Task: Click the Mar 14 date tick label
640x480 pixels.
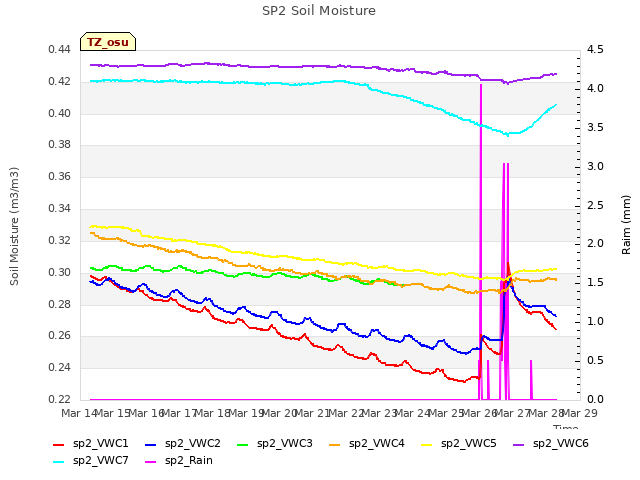Action: click(79, 413)
